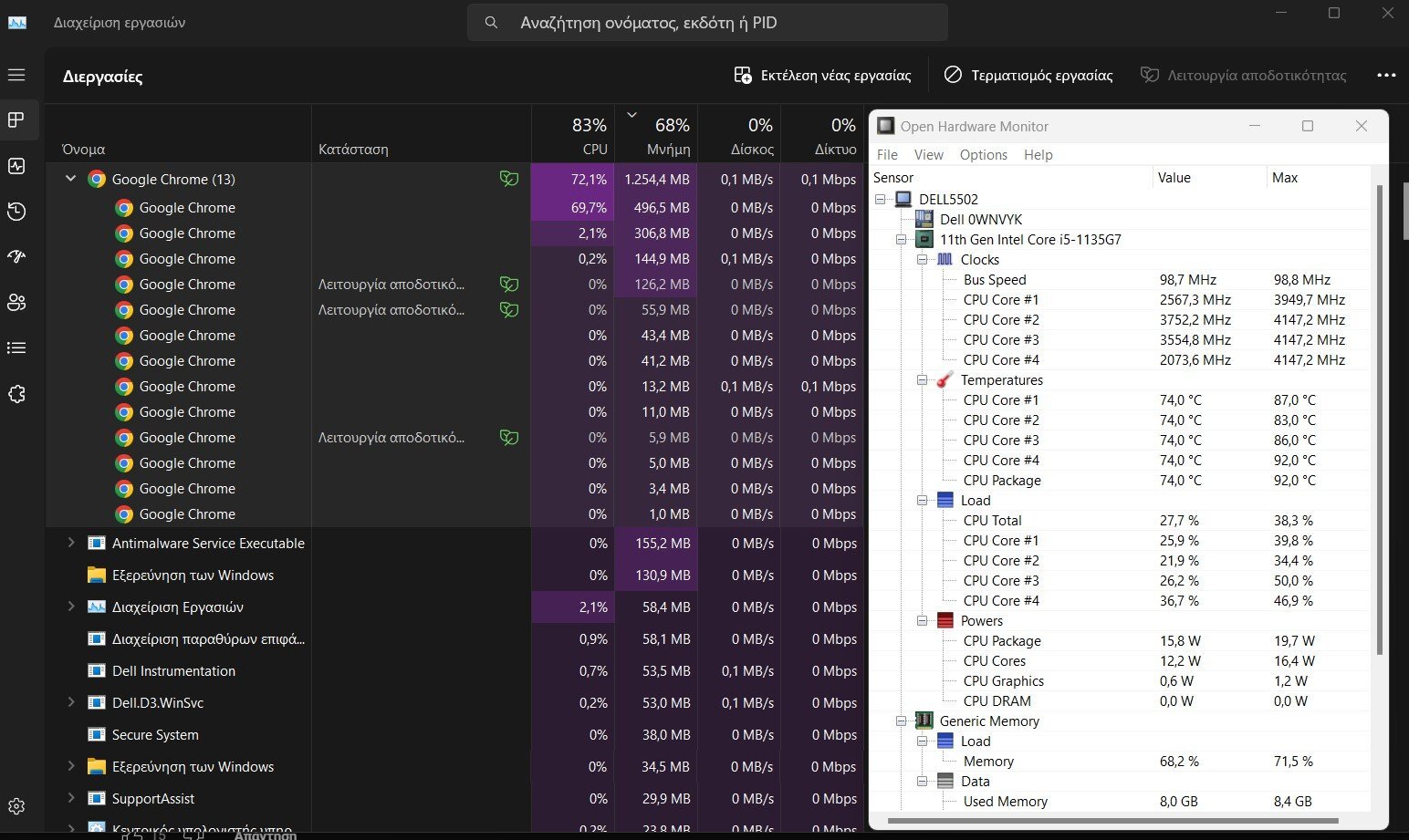Sort by the Όνομα column header
1409x840 pixels.
179,134
